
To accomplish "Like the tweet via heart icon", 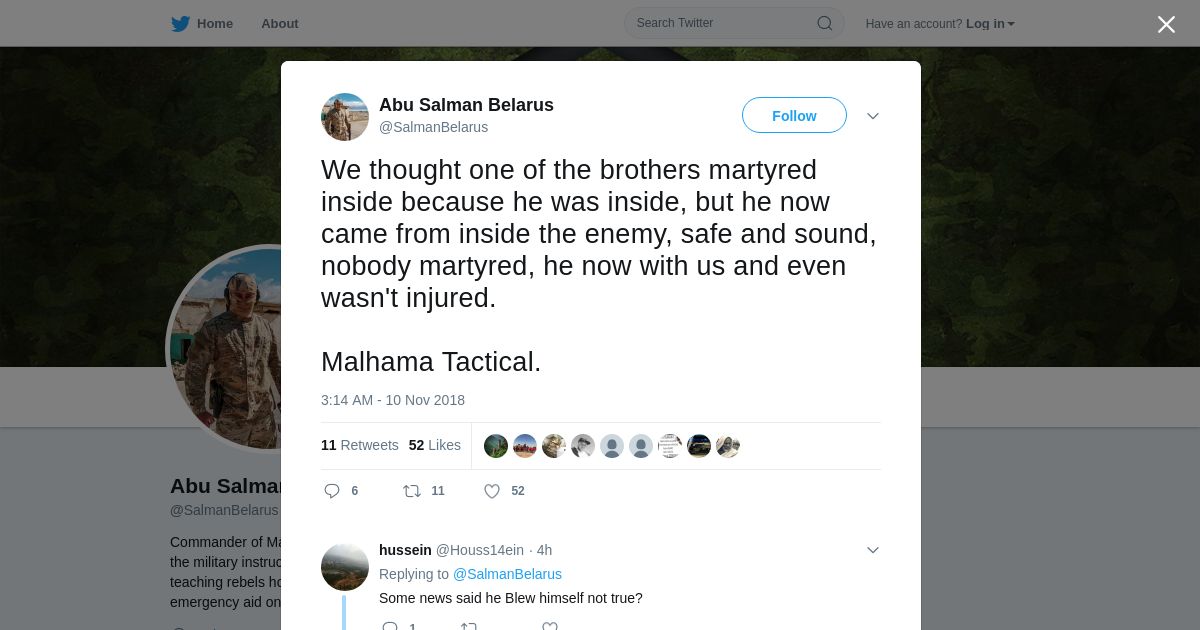I will coord(492,491).
